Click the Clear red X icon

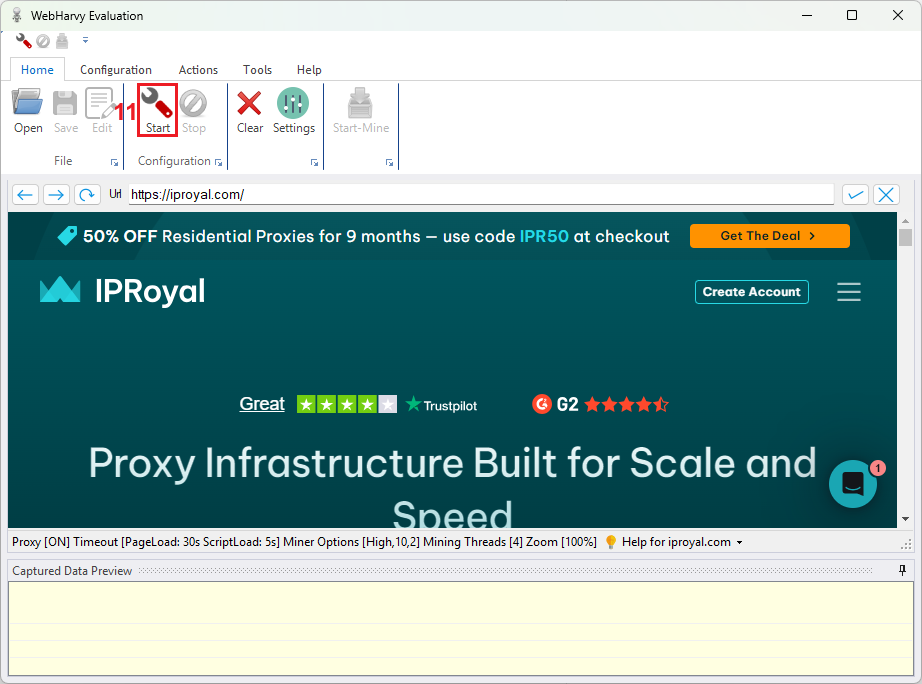tap(250, 109)
